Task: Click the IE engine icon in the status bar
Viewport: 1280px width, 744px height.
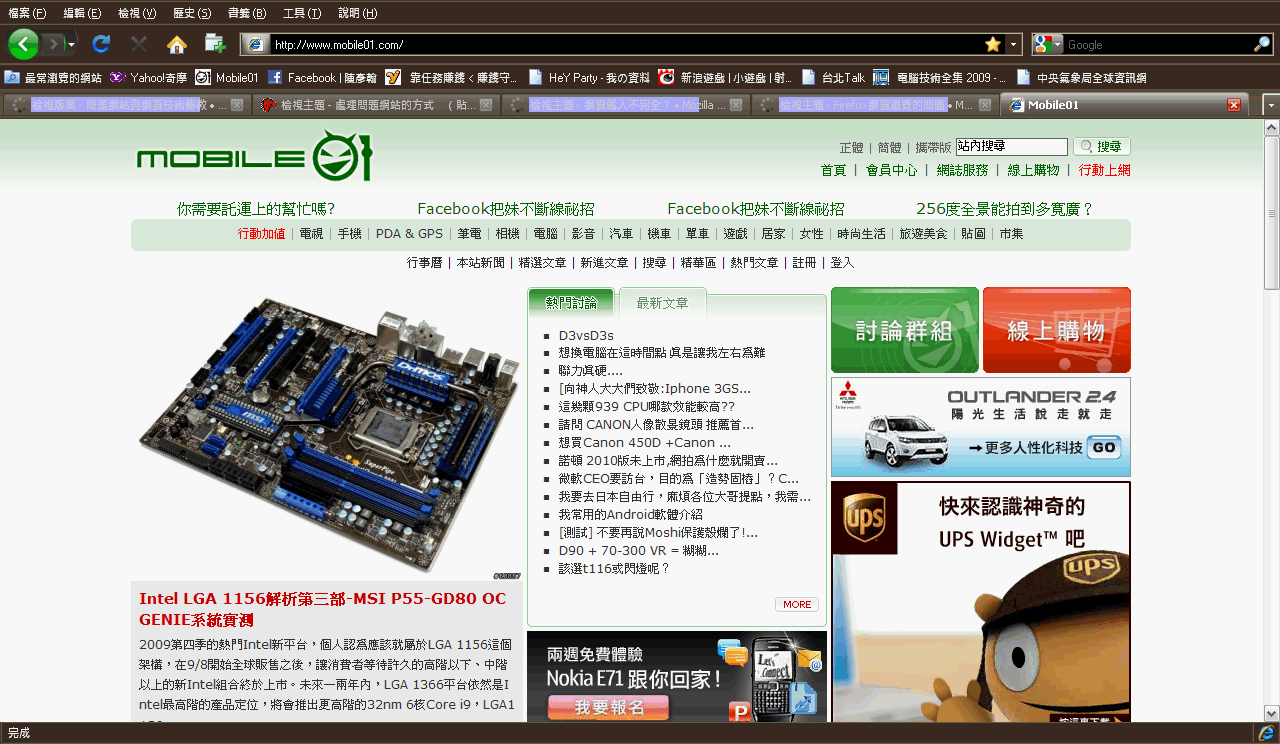Action: click(1266, 733)
